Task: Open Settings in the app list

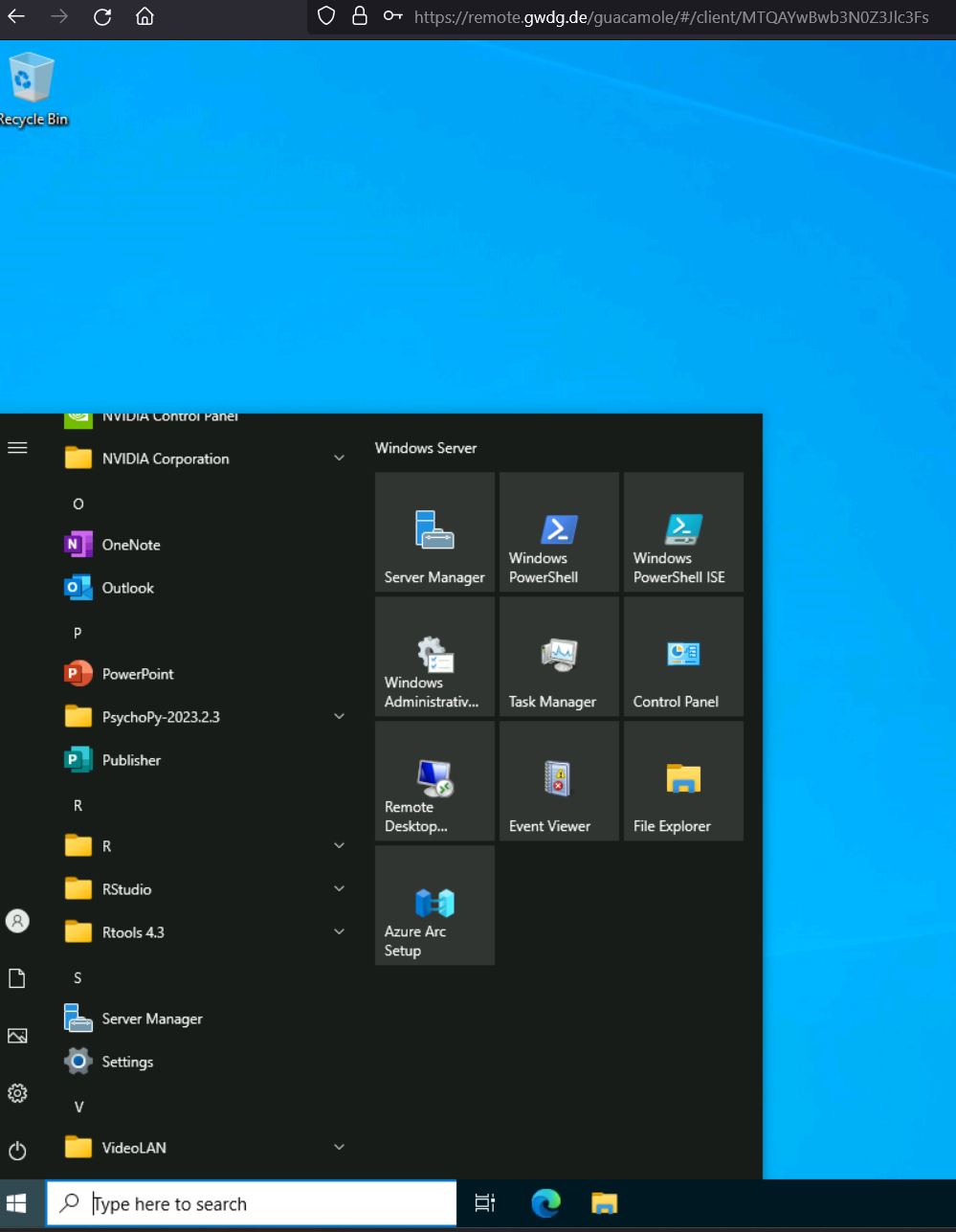Action: [x=206, y=1062]
